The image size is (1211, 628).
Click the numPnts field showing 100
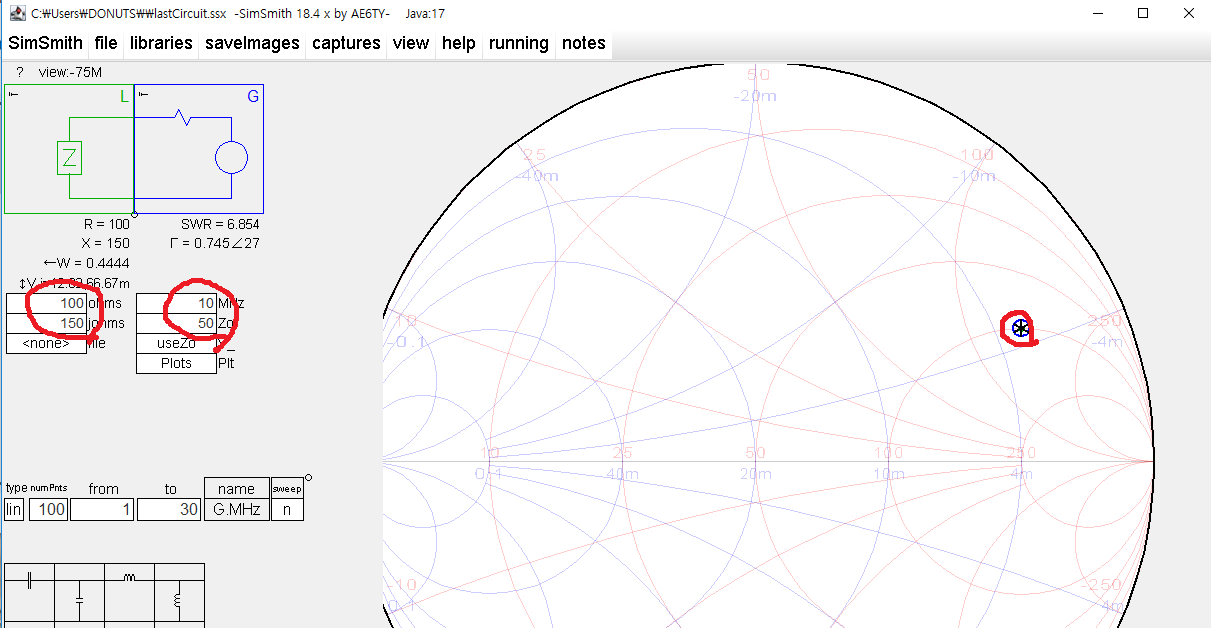coord(48,509)
